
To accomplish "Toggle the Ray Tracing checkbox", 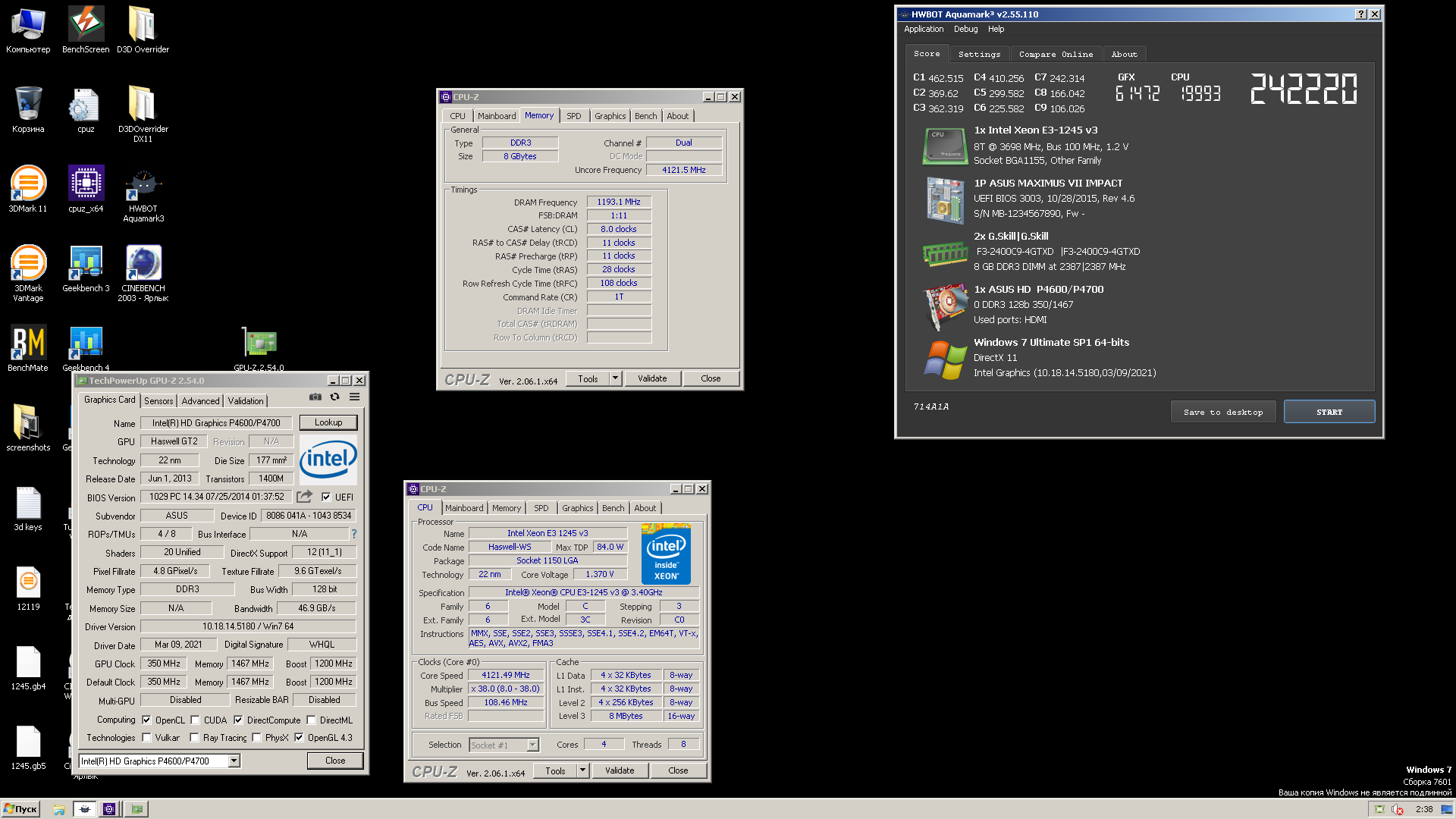I will click(194, 738).
